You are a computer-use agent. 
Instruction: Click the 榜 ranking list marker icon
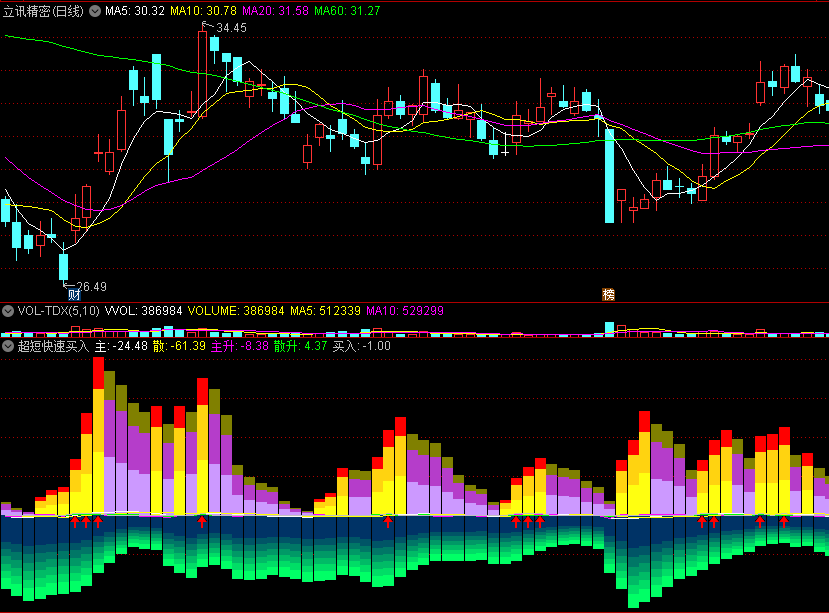(x=609, y=295)
